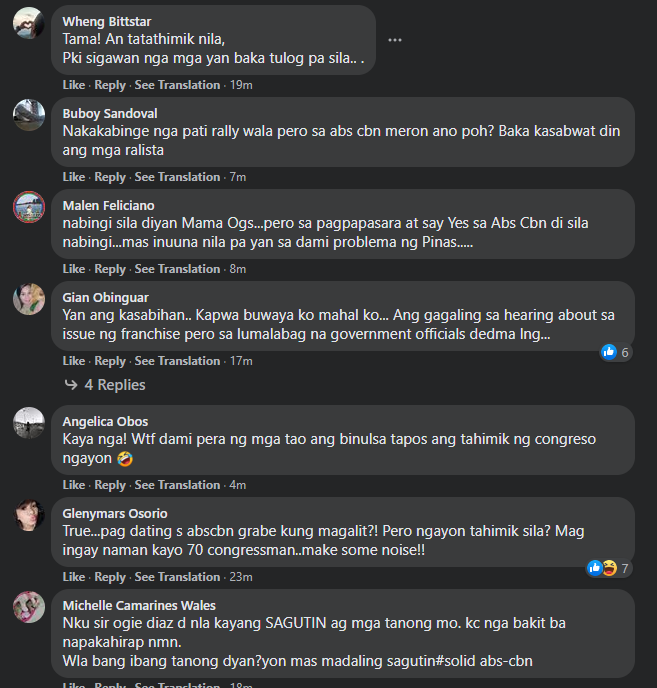Click Wheng Bittstar's profile avatar

pos(28,22)
